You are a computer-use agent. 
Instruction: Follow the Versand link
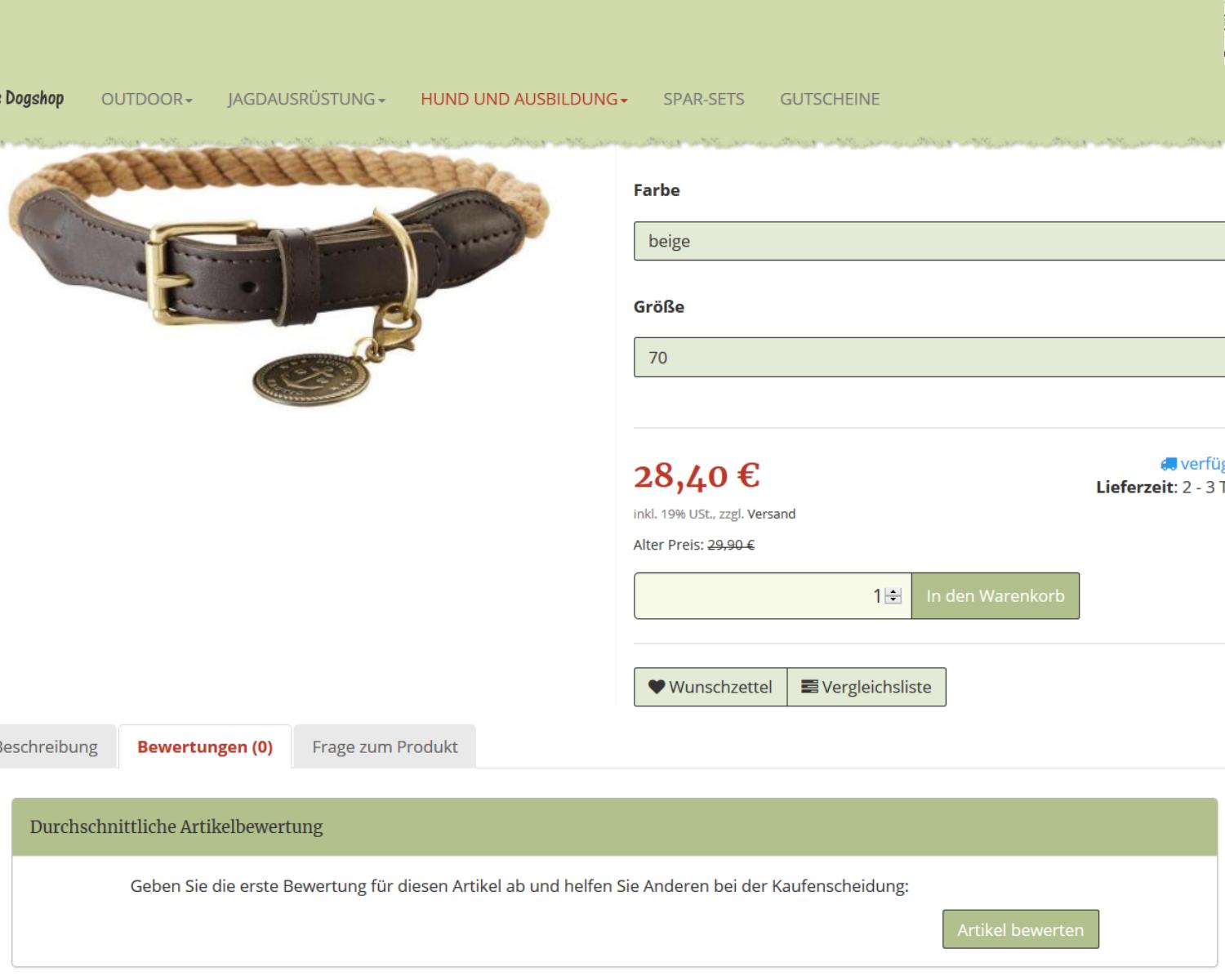click(x=771, y=514)
